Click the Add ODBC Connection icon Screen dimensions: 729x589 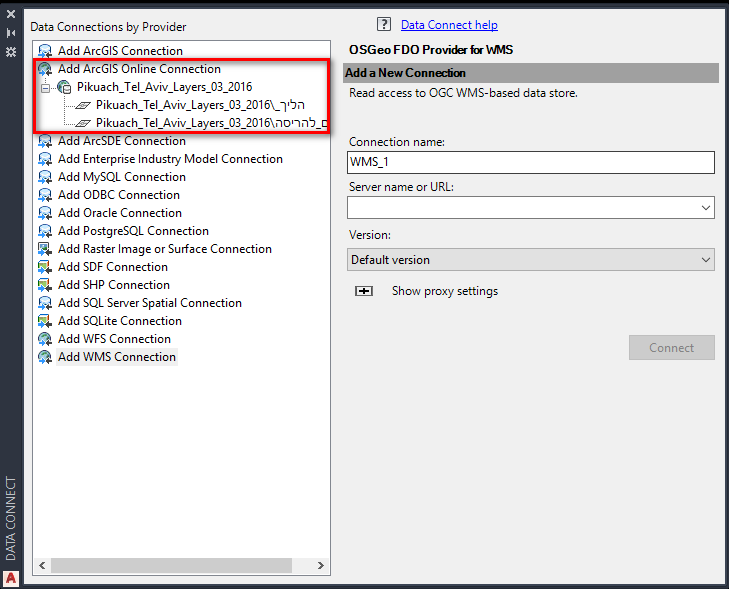click(x=45, y=195)
